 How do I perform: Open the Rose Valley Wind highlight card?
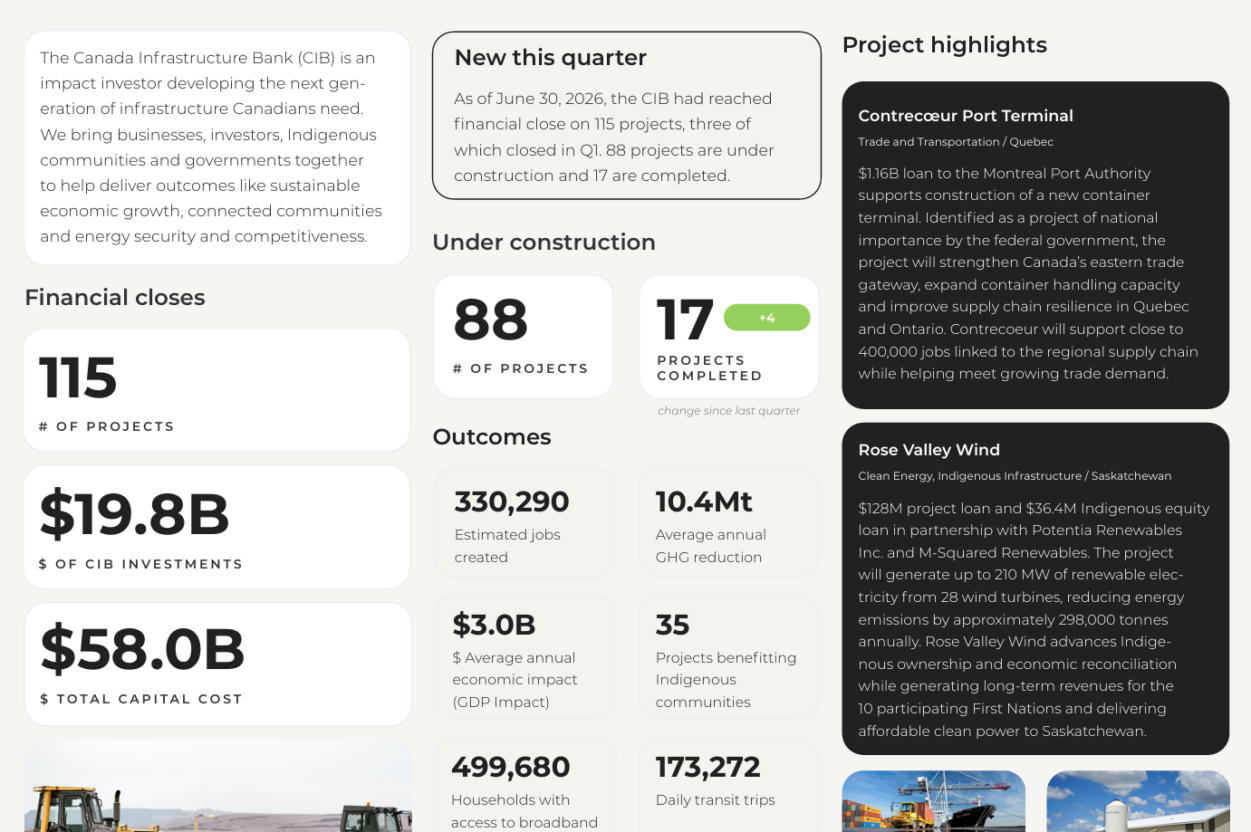1035,589
